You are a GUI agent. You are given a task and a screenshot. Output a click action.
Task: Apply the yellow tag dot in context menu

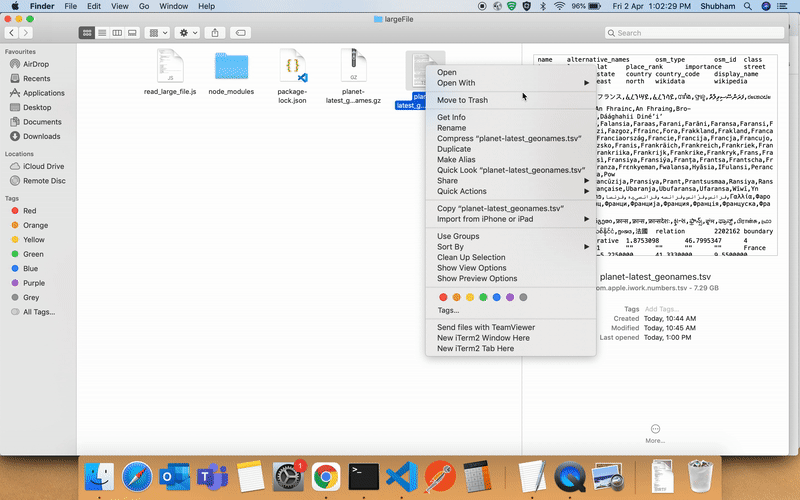tap(470, 297)
